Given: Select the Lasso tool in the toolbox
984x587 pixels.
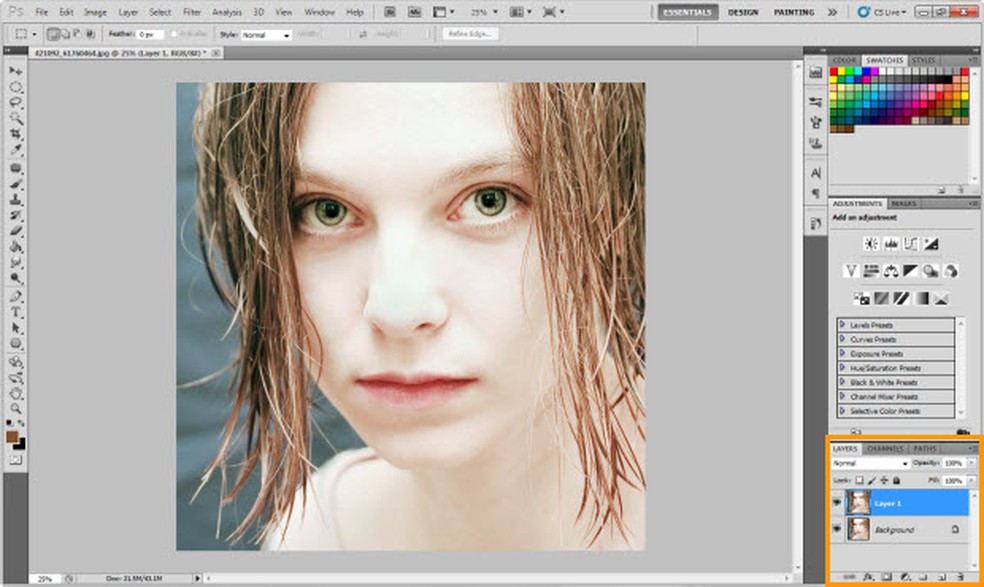Looking at the screenshot, I should click(16, 103).
